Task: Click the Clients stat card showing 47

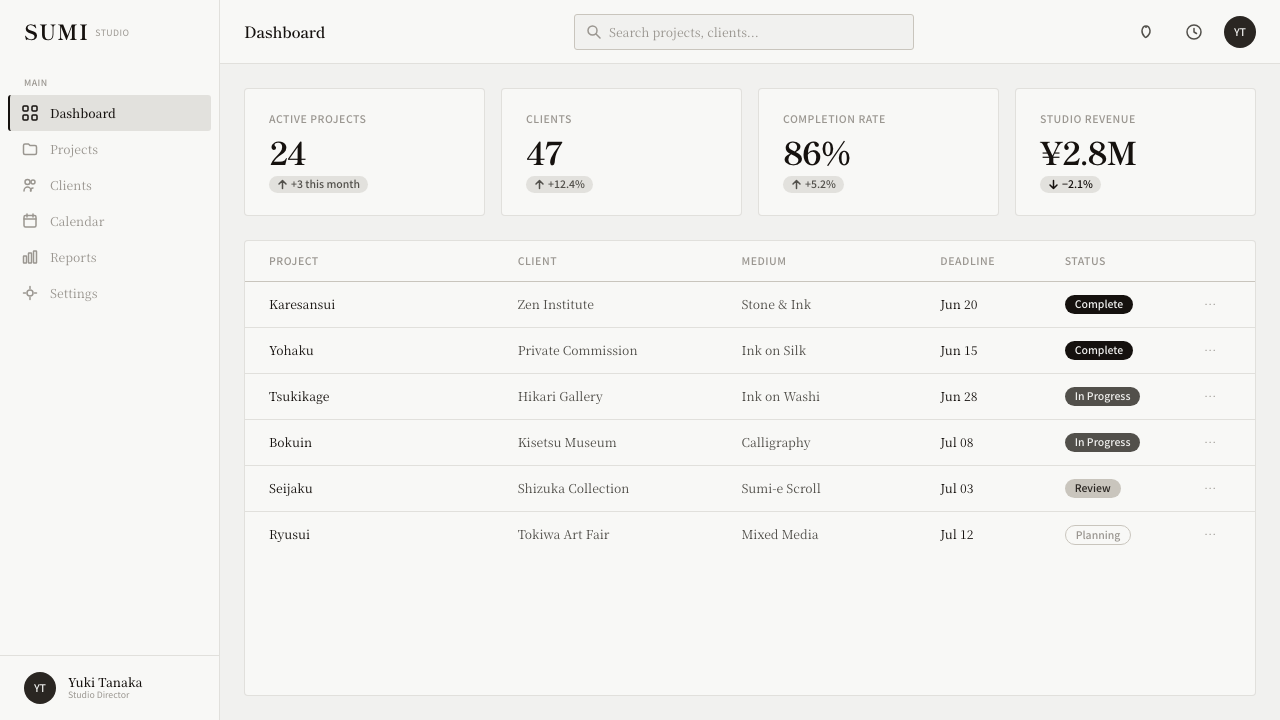Action: [x=621, y=152]
